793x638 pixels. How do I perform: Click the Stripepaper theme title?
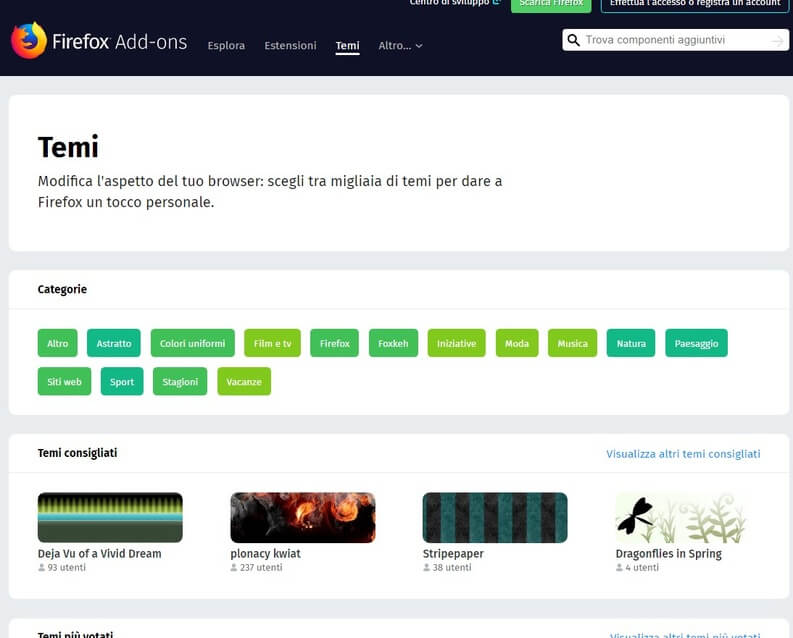coord(453,554)
